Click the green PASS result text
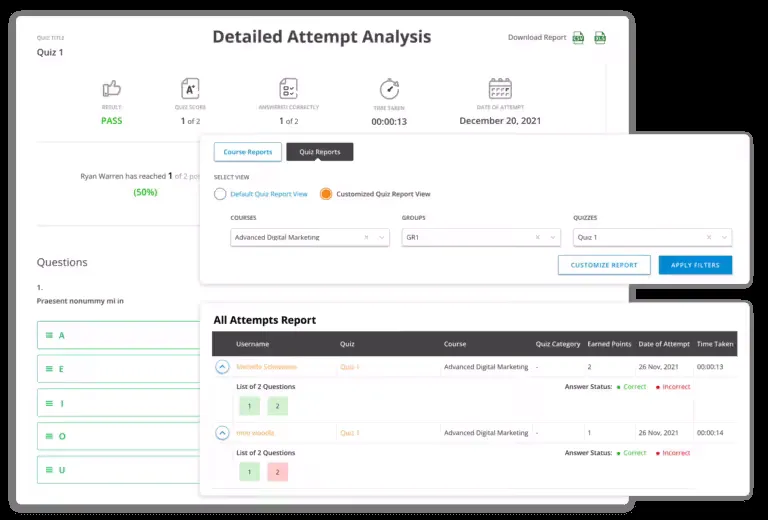 (112, 121)
